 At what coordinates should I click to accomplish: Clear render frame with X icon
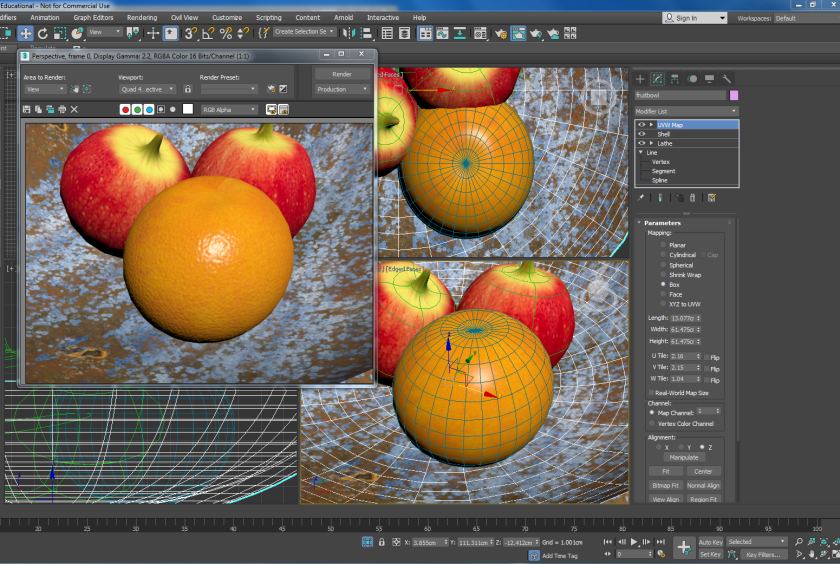coord(74,109)
